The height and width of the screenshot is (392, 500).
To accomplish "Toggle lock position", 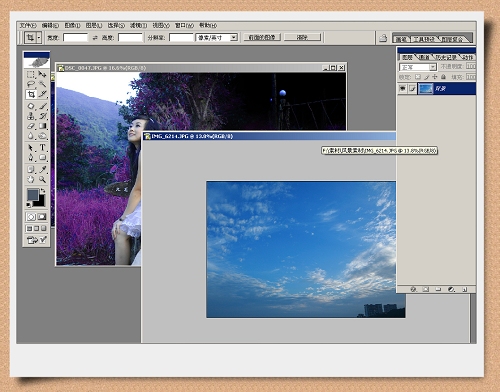I will tap(435, 77).
